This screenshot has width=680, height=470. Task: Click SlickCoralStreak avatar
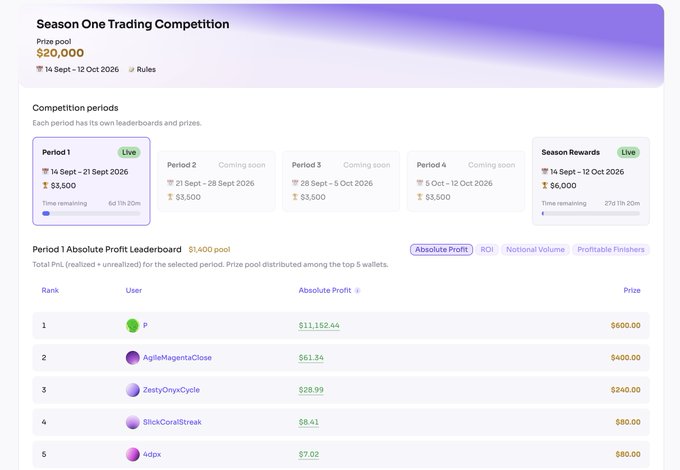pyautogui.click(x=132, y=422)
